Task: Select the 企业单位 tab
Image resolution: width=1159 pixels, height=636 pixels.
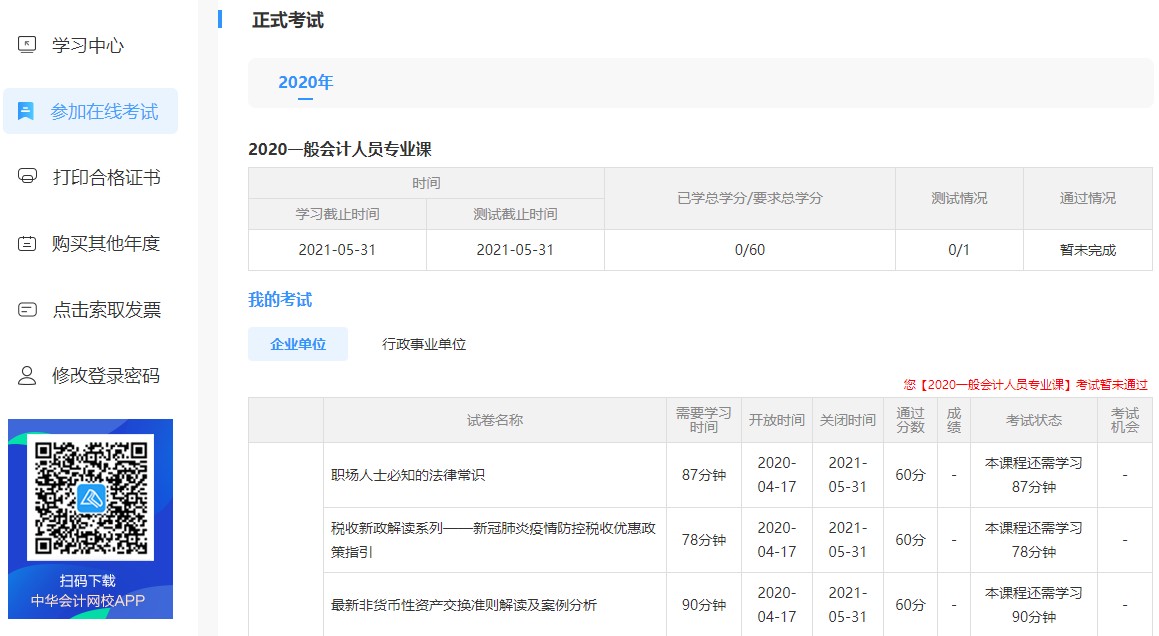Action: coord(297,343)
